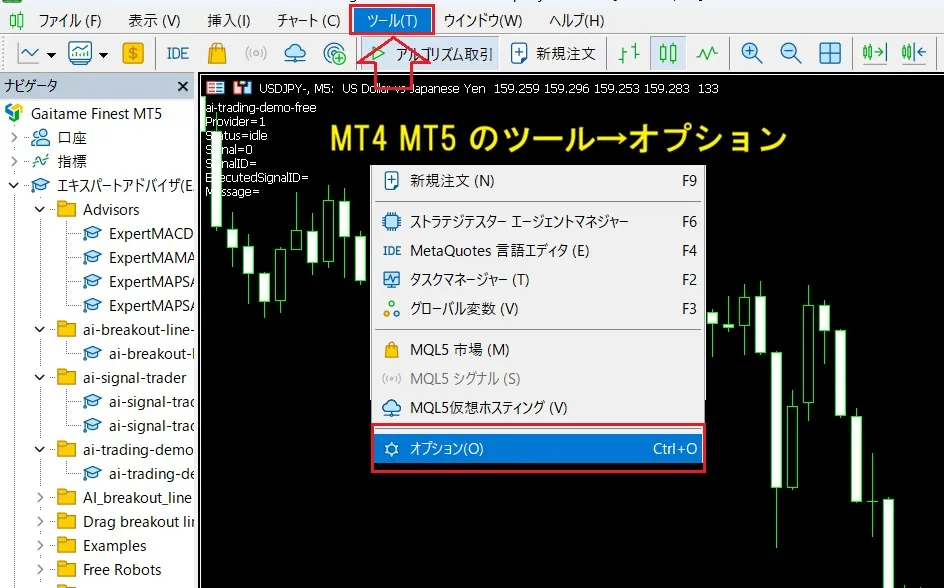Collapse the エキスパートアドバイザ tree node
This screenshot has width=944, height=588.
tap(14, 185)
